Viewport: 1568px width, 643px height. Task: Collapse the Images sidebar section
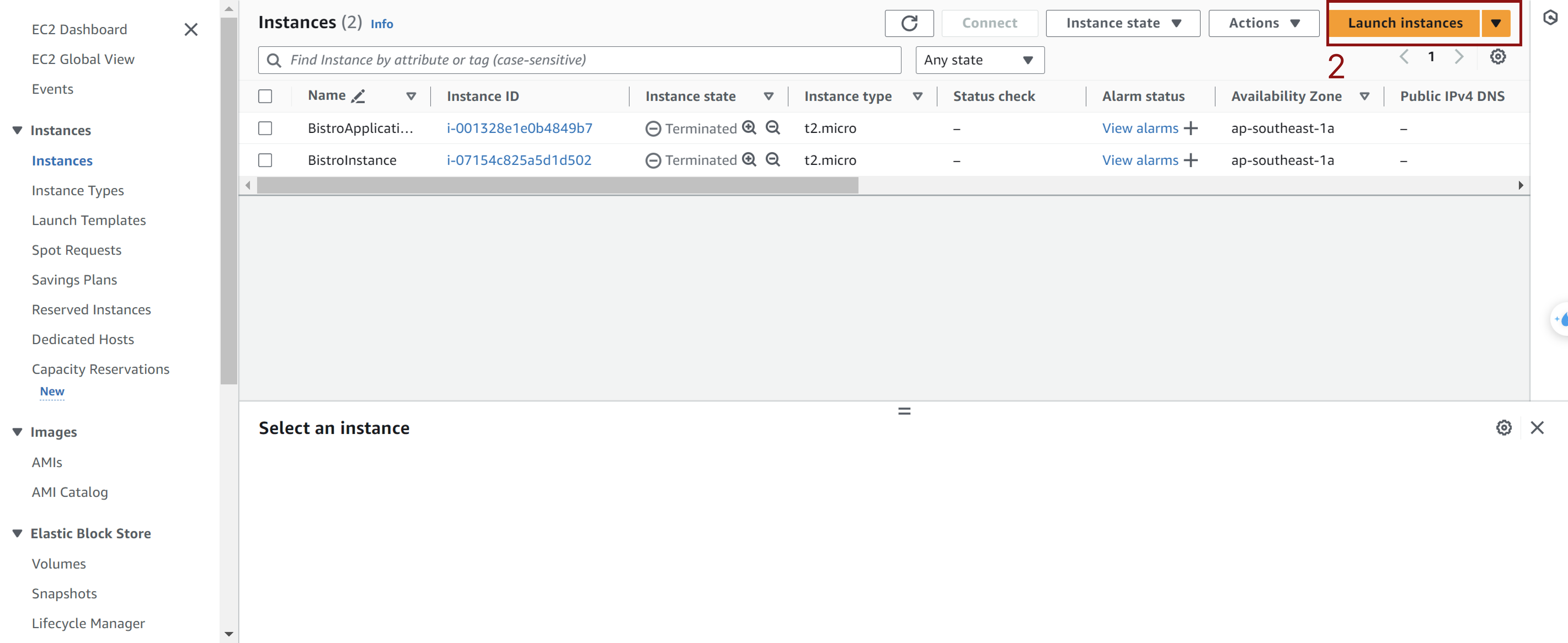(17, 432)
